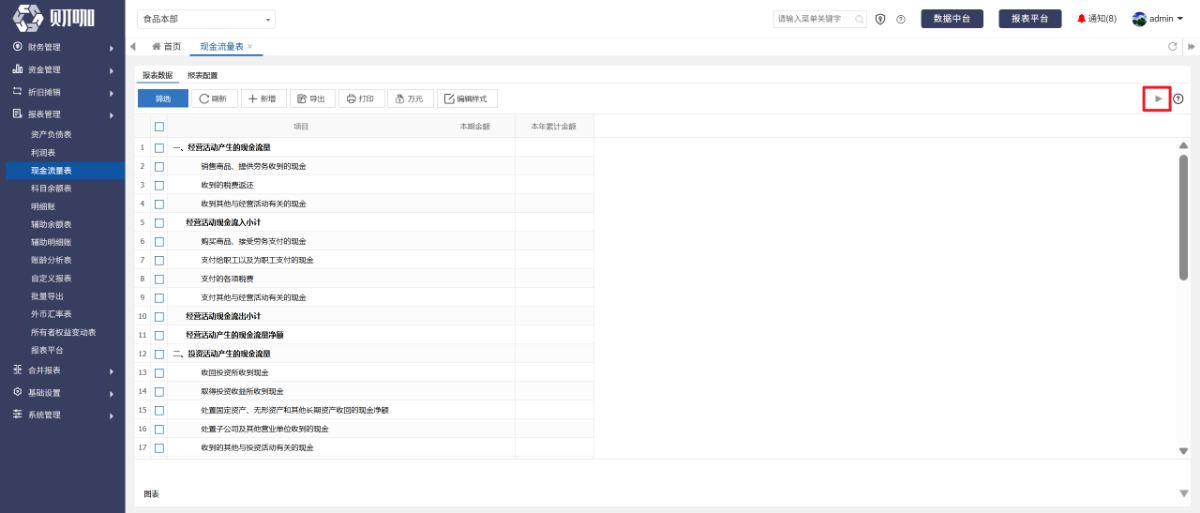Click the 报表管理 sidebar icon

(x=17, y=114)
